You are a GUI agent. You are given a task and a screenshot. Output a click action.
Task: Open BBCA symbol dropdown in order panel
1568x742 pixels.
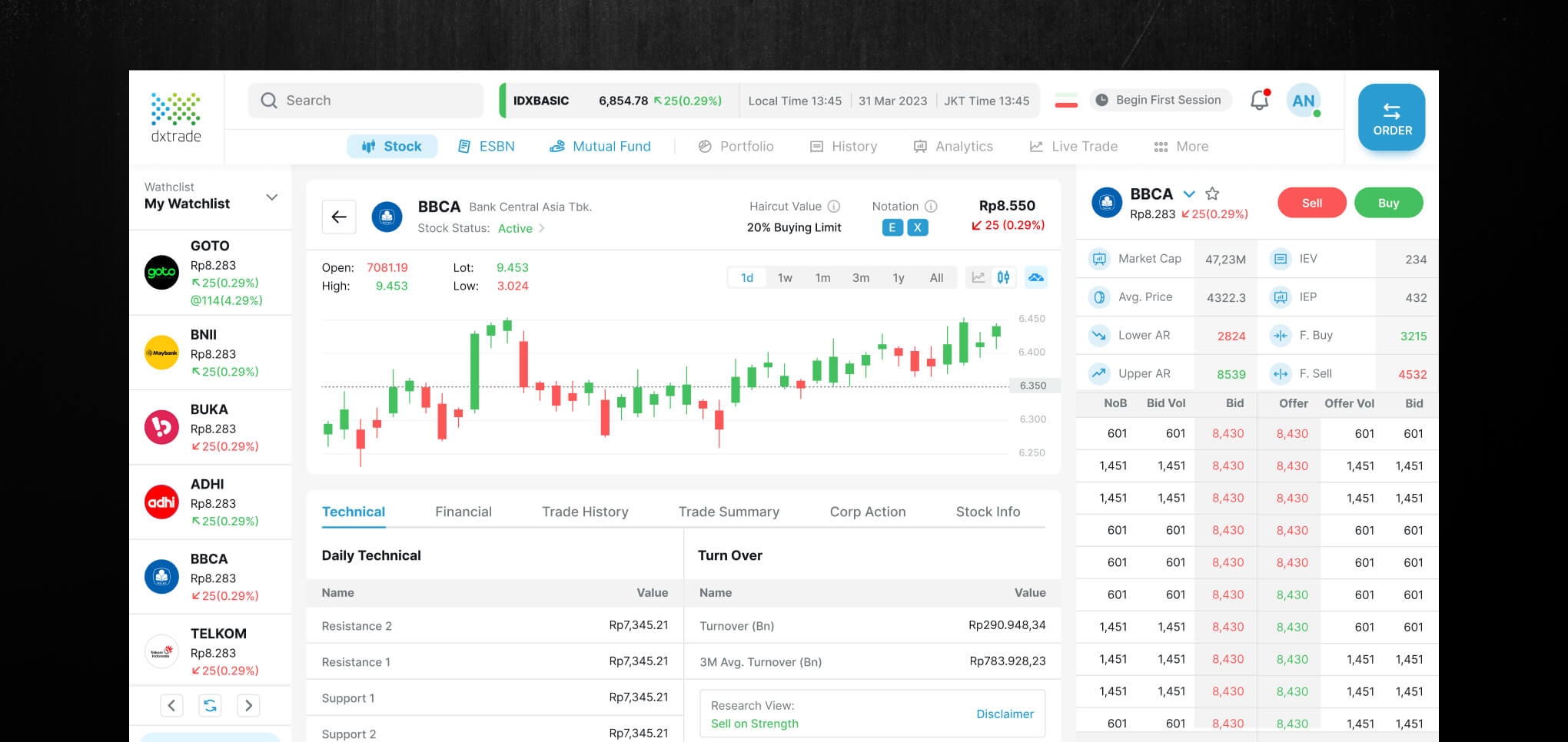tap(1189, 194)
